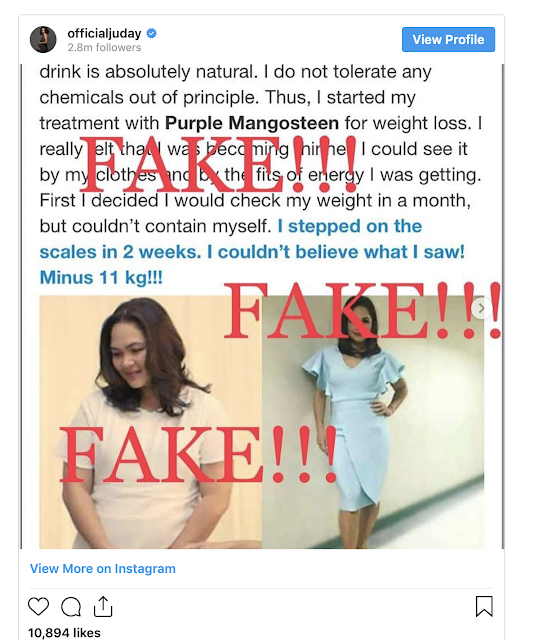Click the heart like icon
The height and width of the screenshot is (640, 534).
(38, 607)
